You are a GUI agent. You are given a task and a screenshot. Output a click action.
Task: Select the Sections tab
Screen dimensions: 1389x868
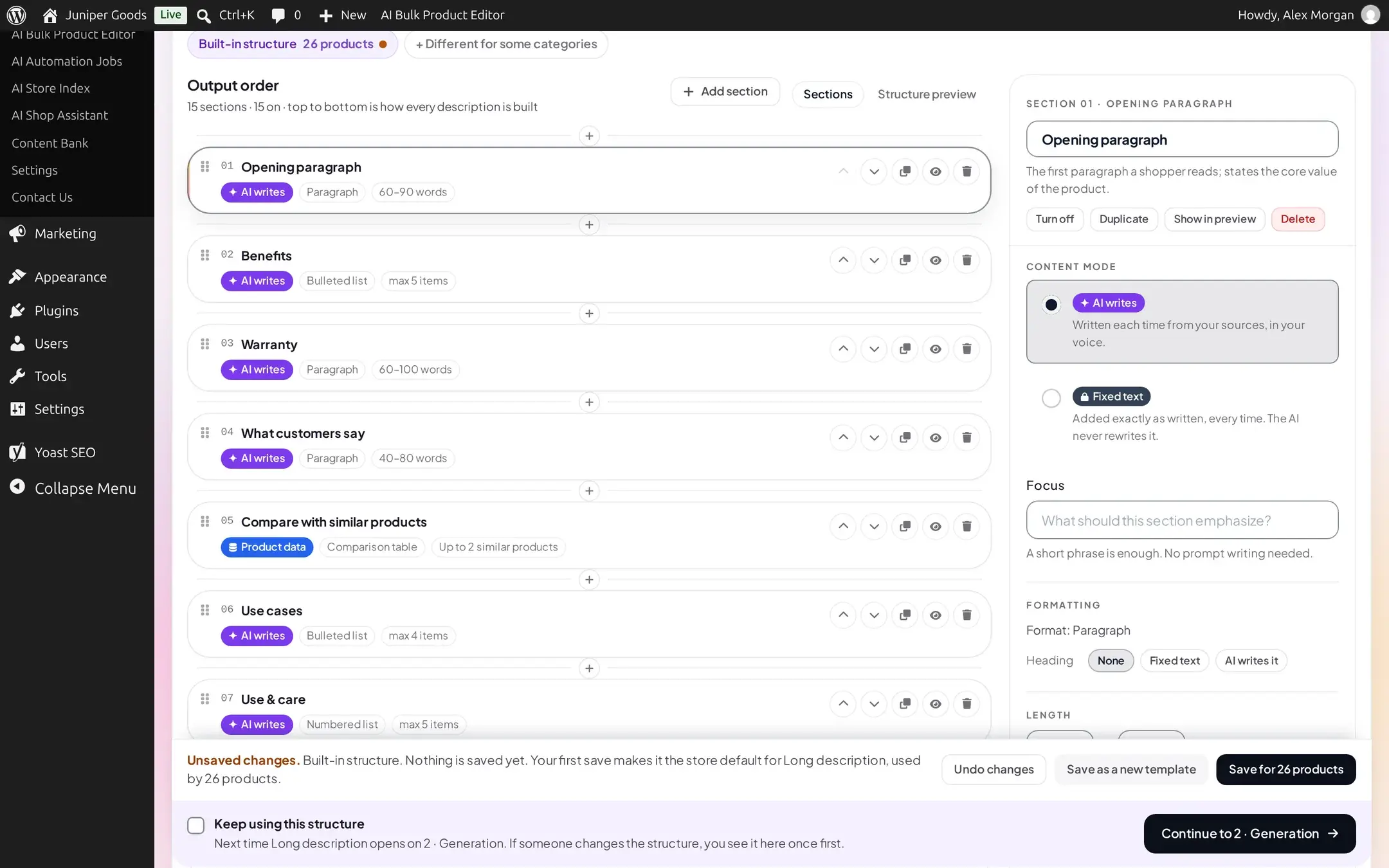click(x=828, y=94)
